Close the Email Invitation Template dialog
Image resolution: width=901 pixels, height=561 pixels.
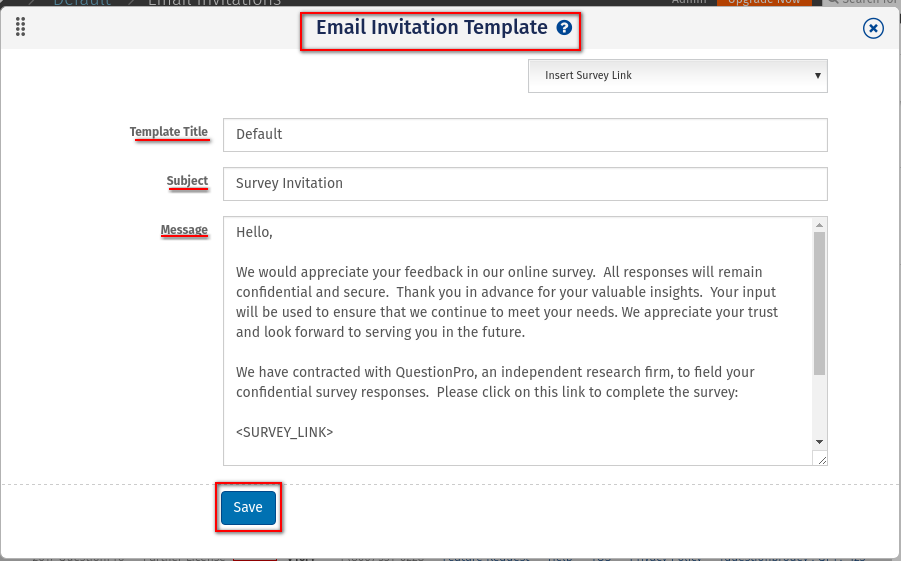873,28
